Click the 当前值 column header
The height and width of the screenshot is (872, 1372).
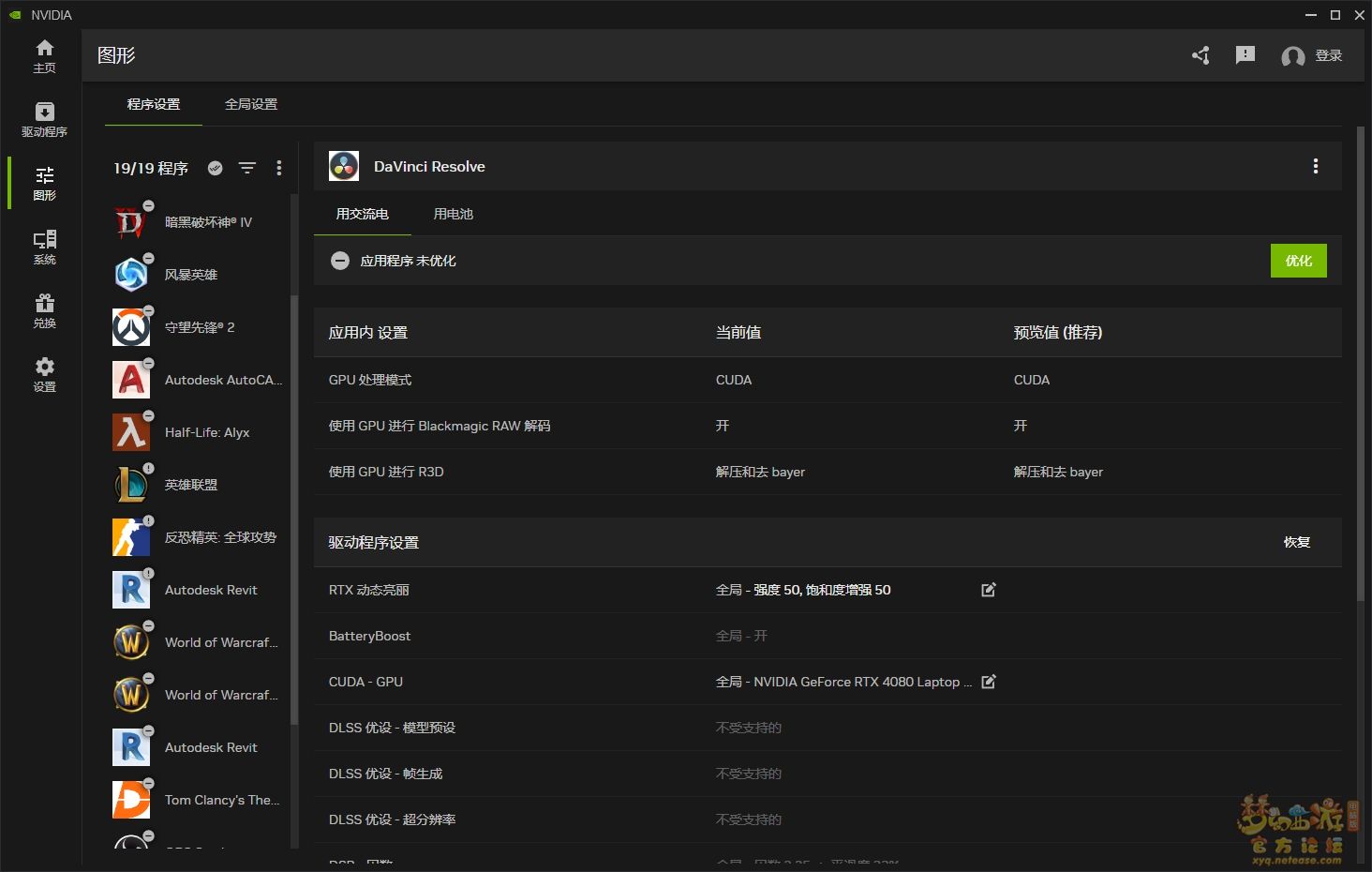738,332
